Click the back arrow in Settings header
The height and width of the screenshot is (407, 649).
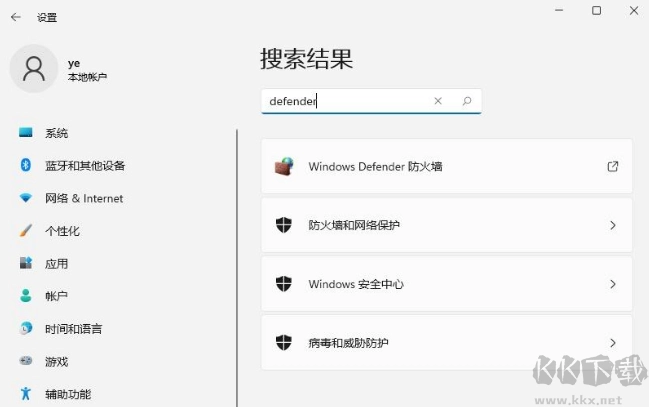tap(16, 17)
